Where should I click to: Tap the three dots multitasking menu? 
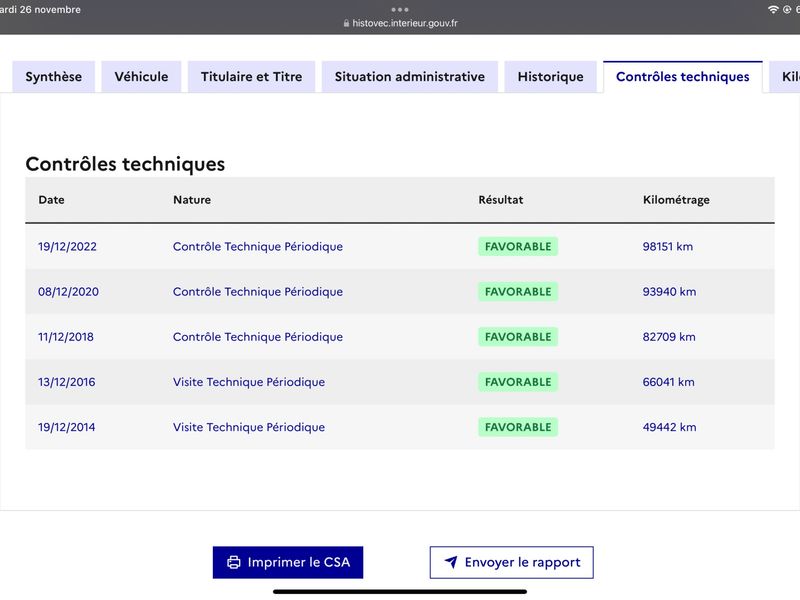400,10
